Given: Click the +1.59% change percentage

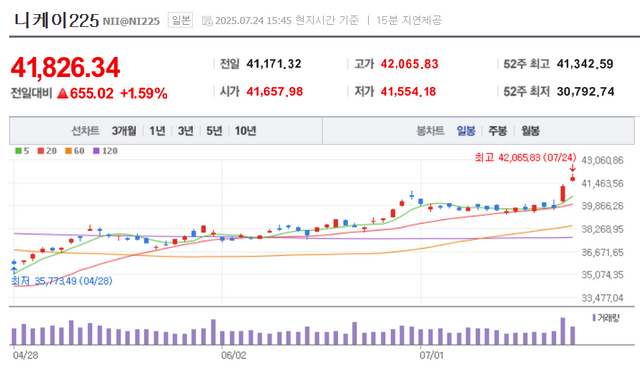Looking at the screenshot, I should [x=144, y=93].
